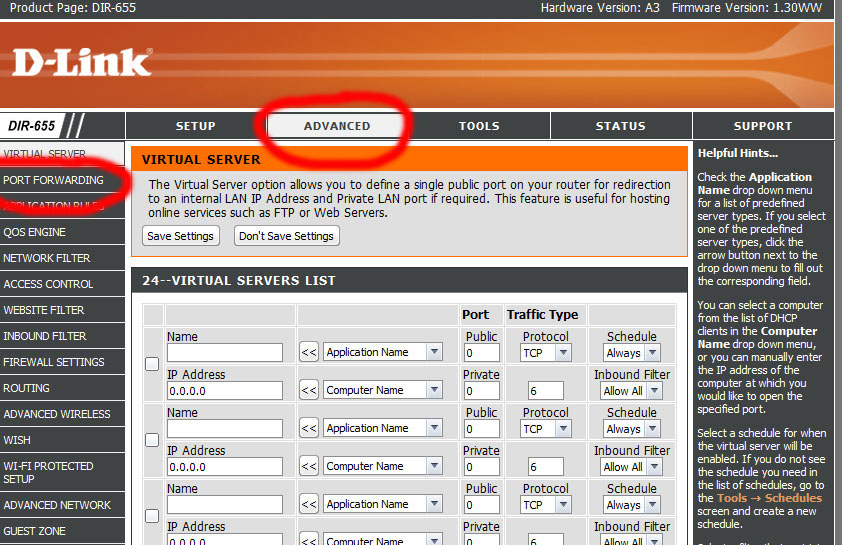Screen dimensions: 842x545
Task: Click the first row Public port field
Action: coord(482,353)
